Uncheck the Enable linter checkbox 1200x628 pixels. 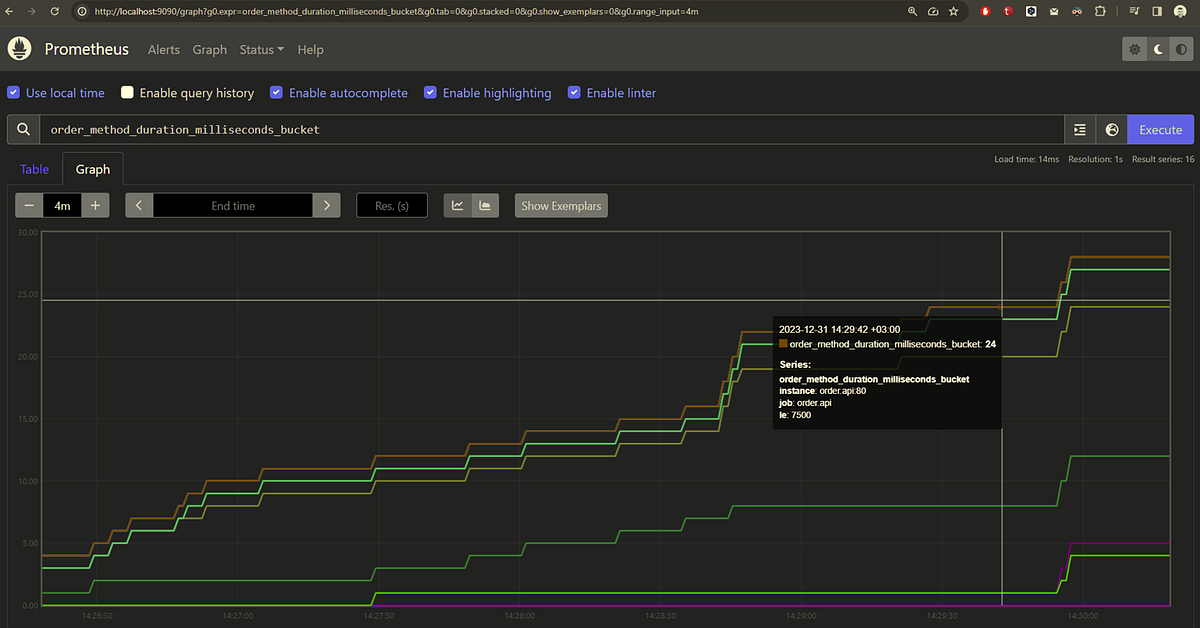click(x=574, y=92)
